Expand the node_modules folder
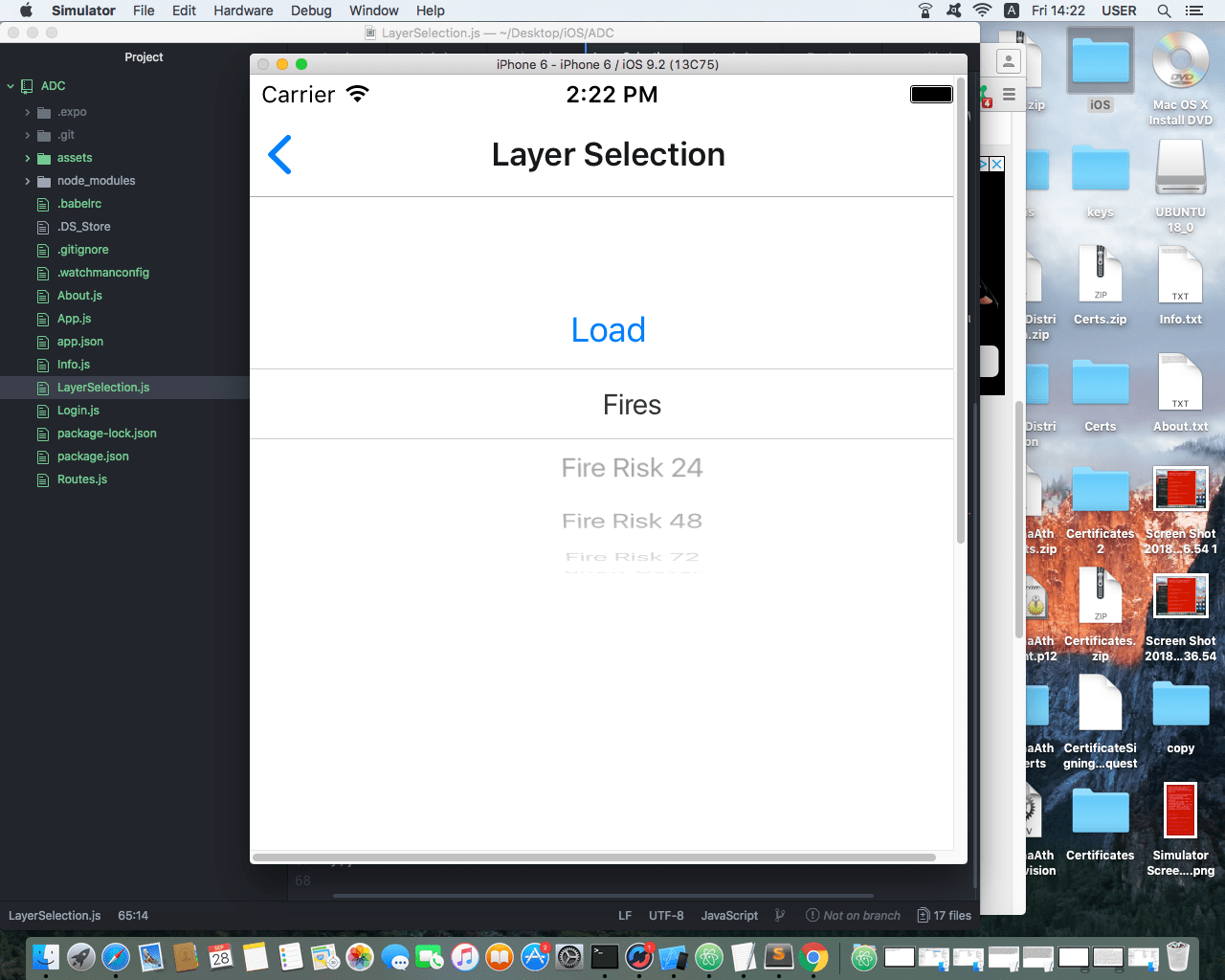This screenshot has height=980, width=1225. 27,181
